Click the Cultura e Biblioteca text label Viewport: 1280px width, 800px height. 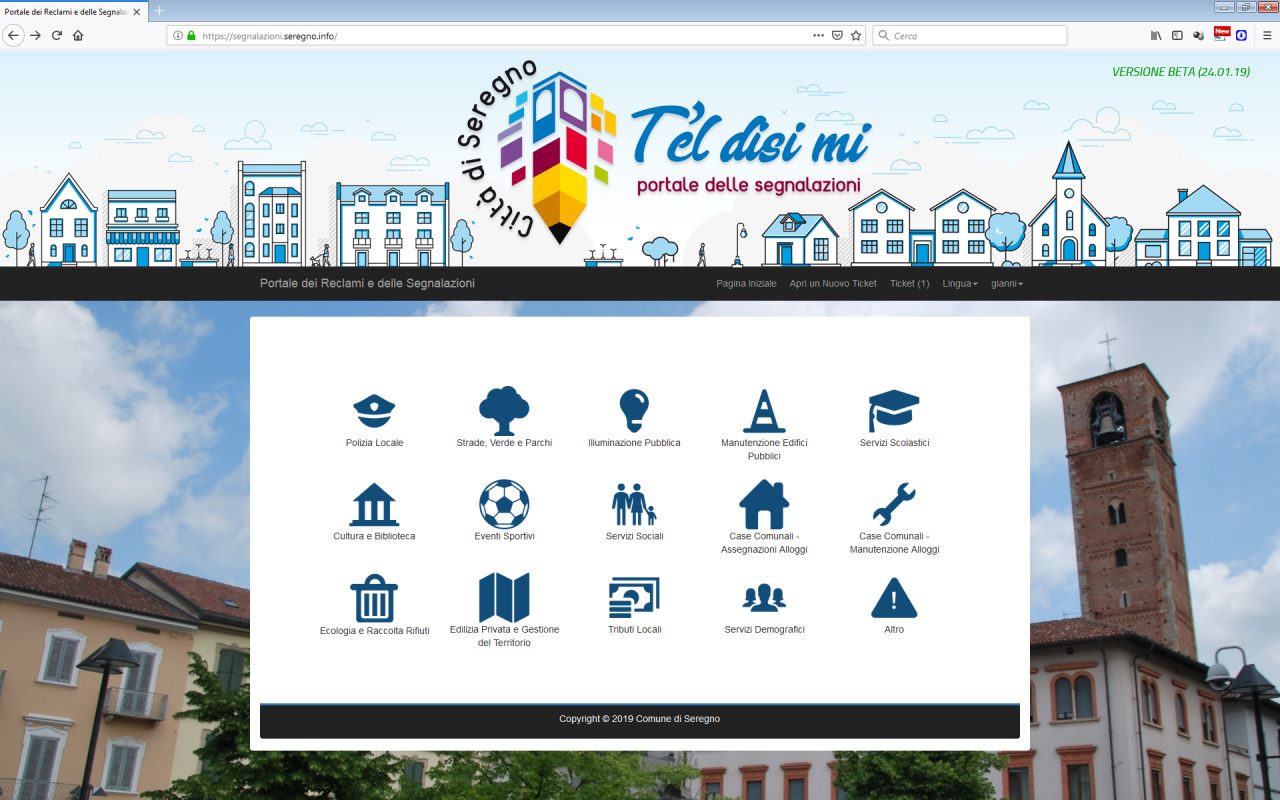click(x=374, y=537)
